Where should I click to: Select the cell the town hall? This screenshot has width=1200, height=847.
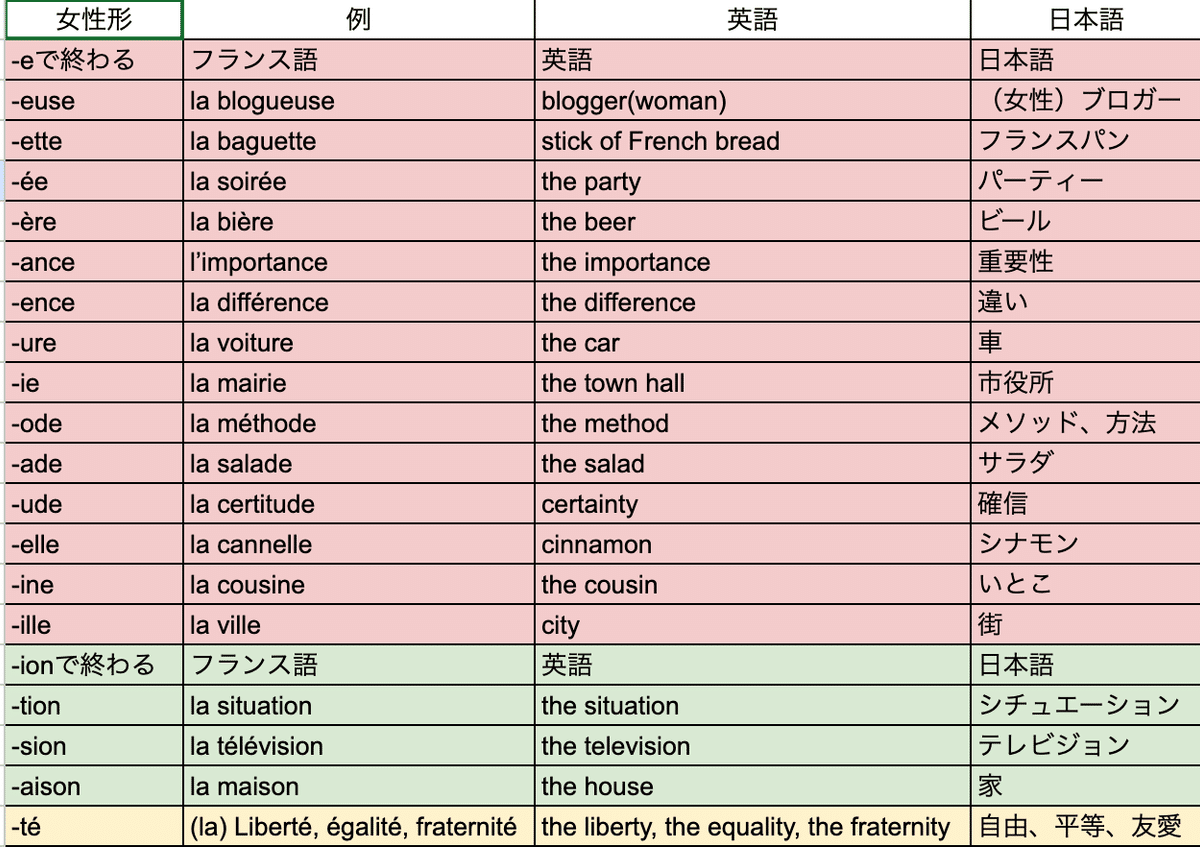click(752, 383)
